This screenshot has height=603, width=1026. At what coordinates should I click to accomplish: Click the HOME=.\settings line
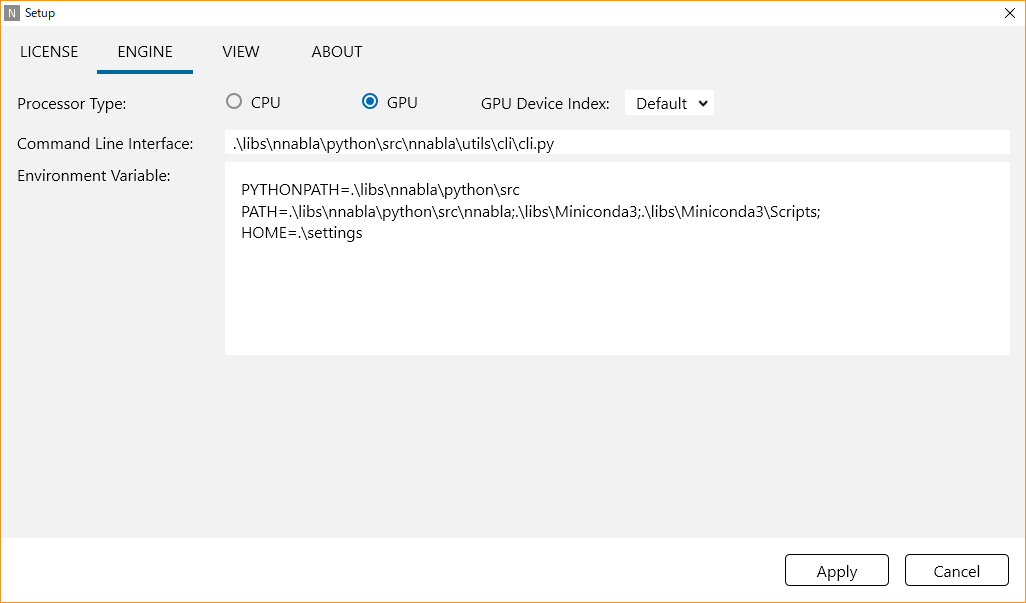(x=302, y=233)
